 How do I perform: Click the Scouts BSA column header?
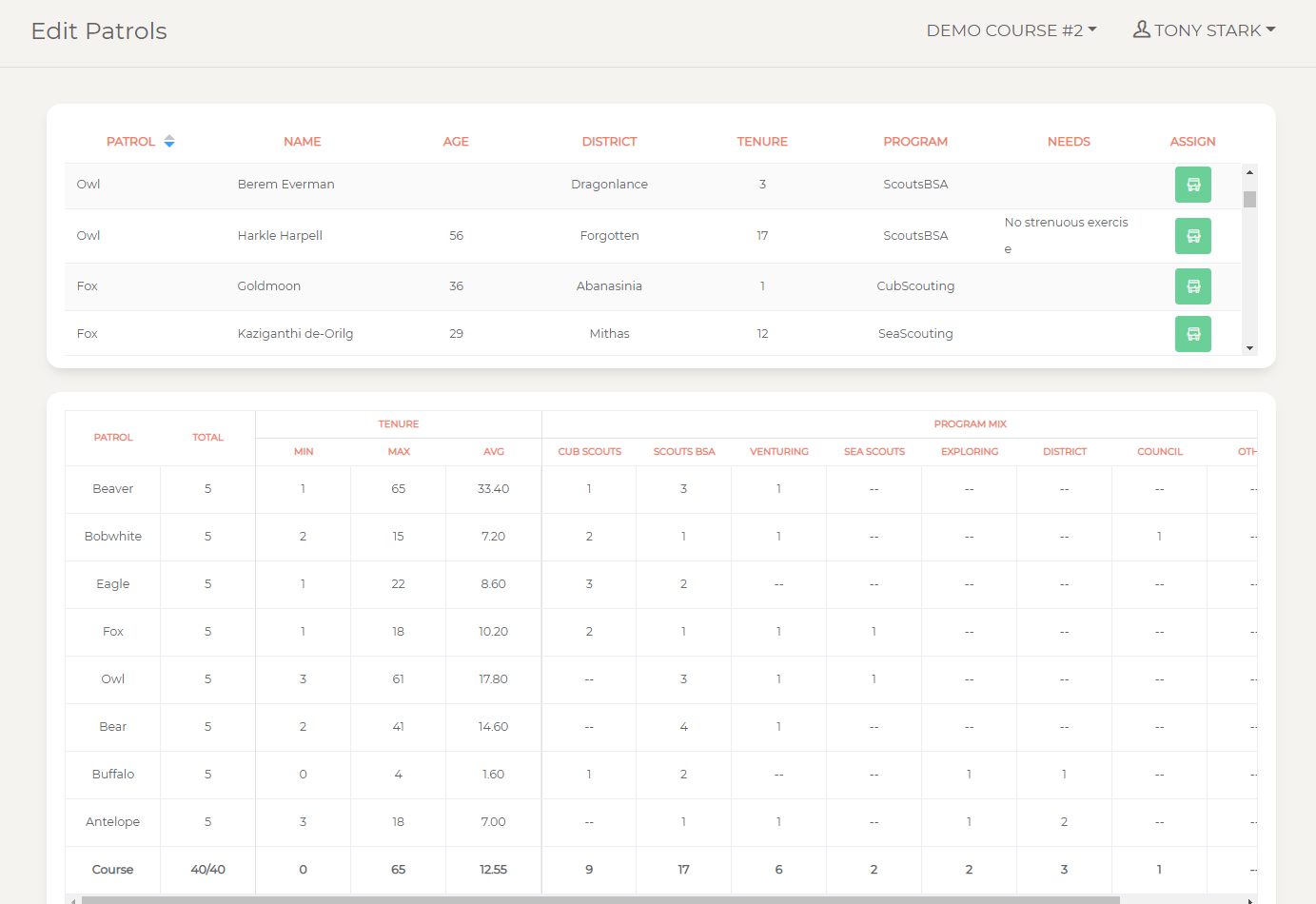683,452
